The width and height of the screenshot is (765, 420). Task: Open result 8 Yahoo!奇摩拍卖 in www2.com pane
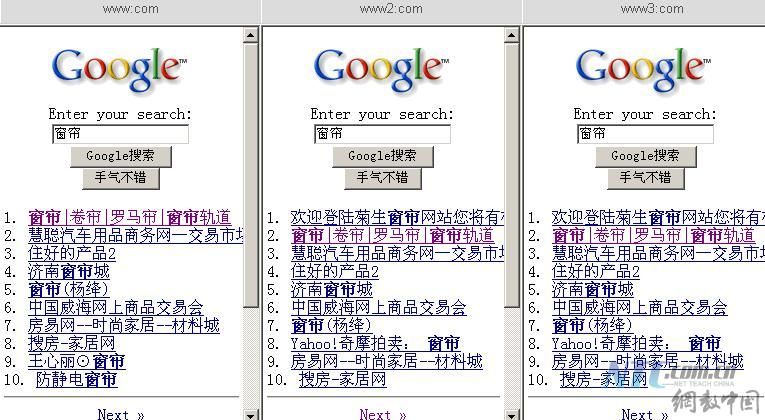click(375, 343)
